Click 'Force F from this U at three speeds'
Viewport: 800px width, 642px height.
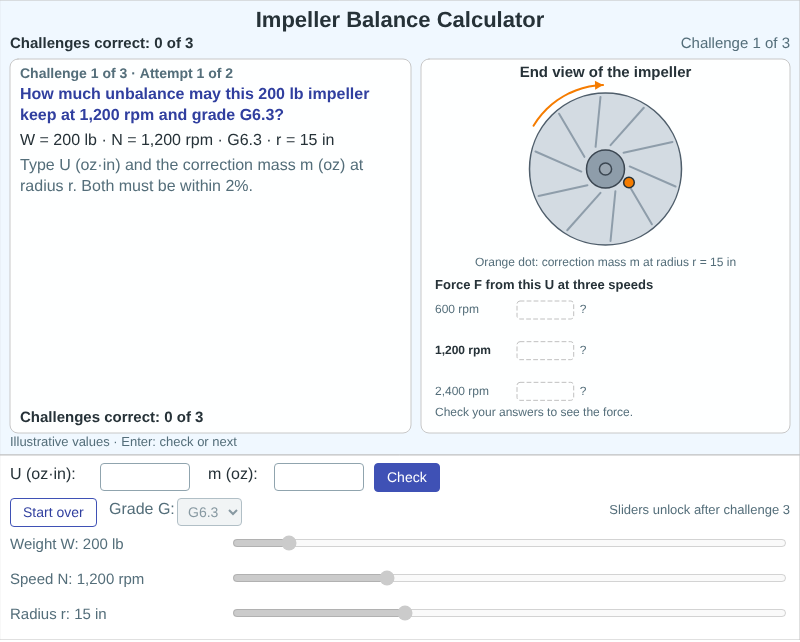click(x=544, y=285)
